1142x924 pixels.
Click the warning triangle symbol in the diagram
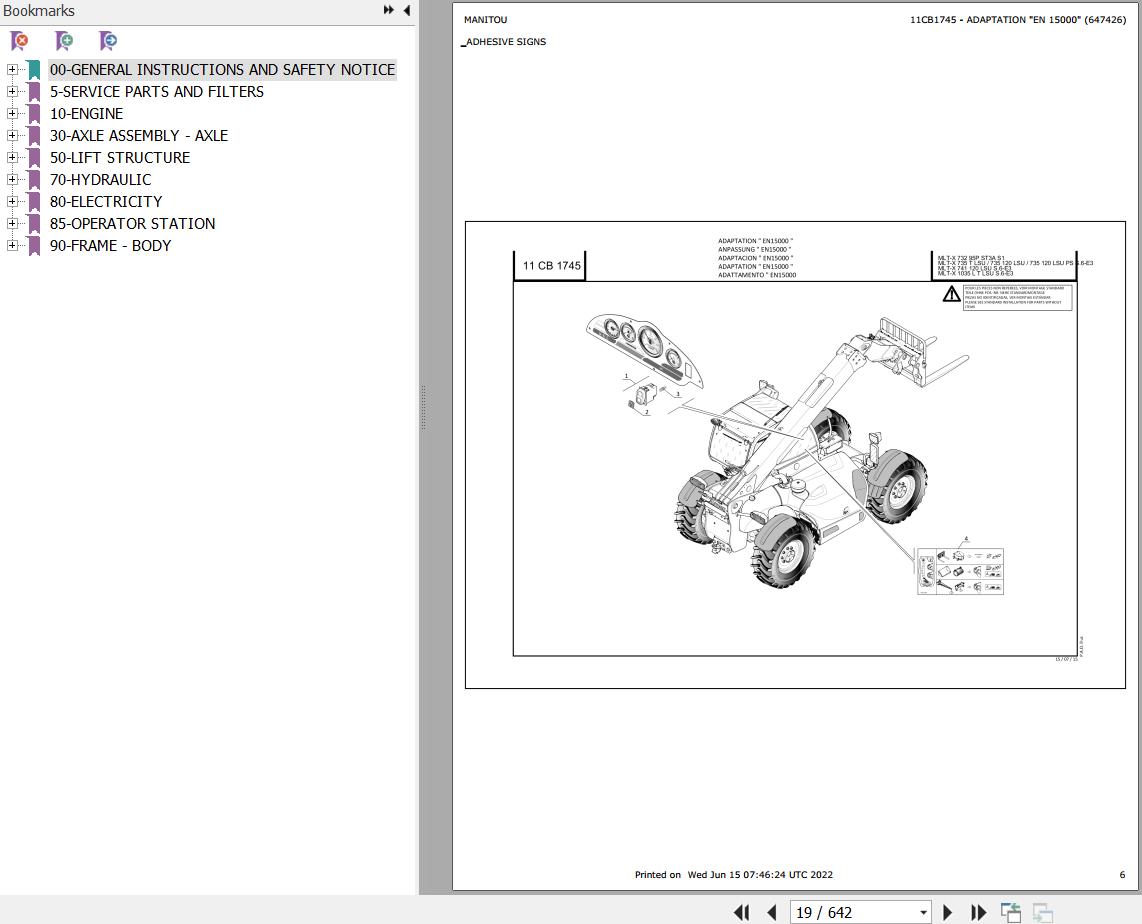tap(951, 294)
